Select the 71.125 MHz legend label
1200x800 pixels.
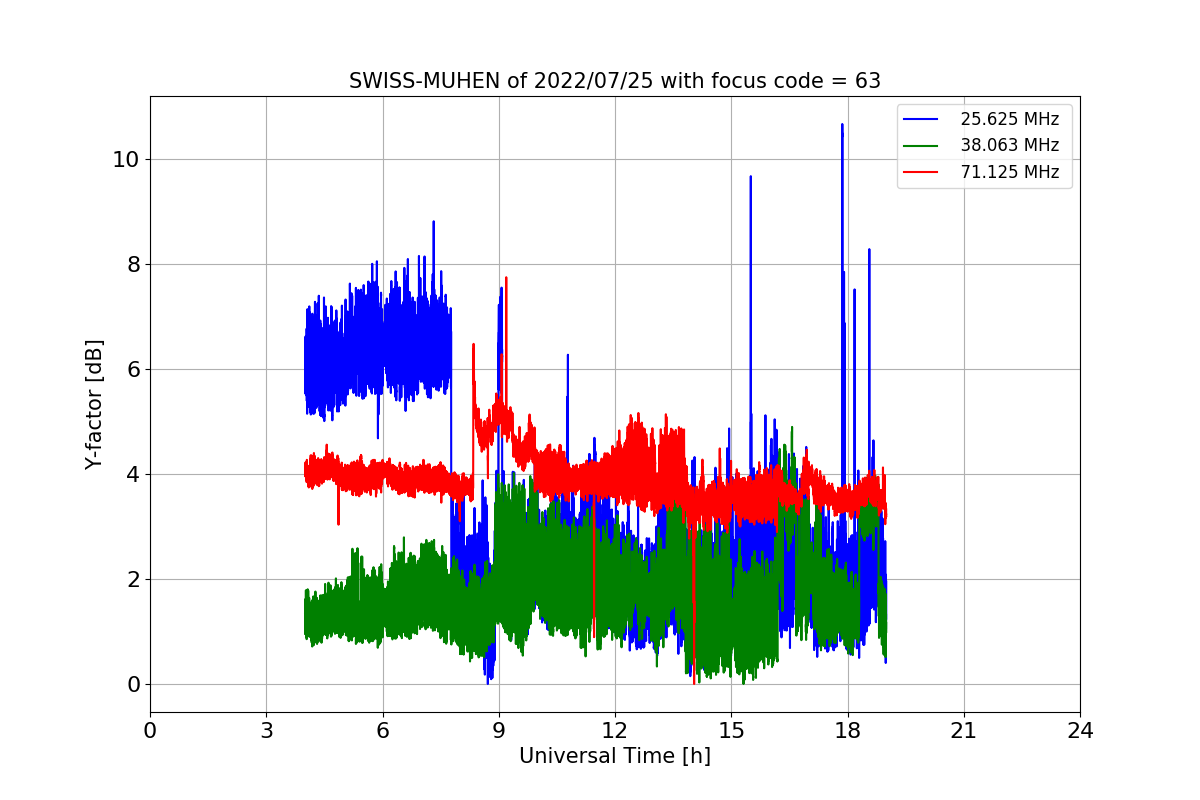coord(1009,172)
